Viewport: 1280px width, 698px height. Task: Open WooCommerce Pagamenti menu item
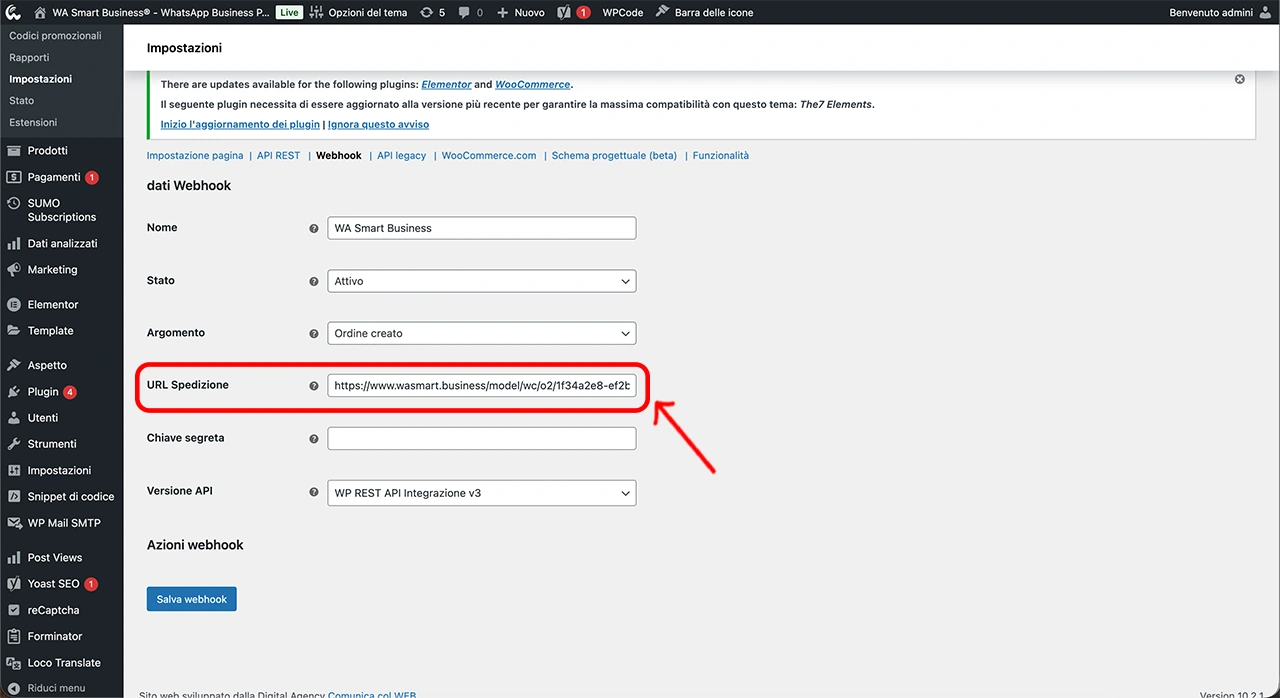(54, 177)
